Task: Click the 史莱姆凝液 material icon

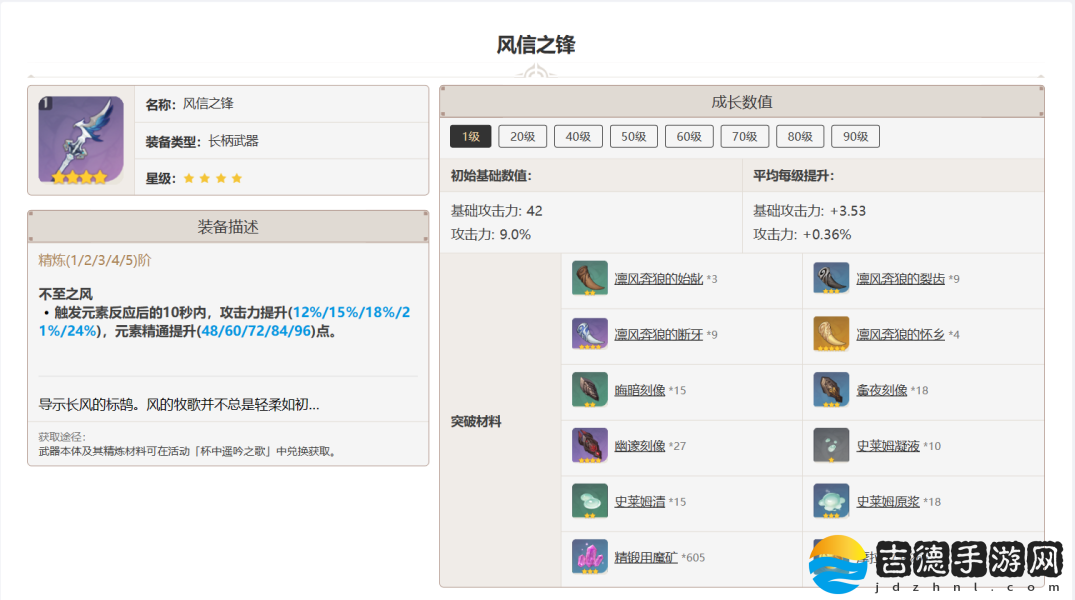Action: [831, 446]
